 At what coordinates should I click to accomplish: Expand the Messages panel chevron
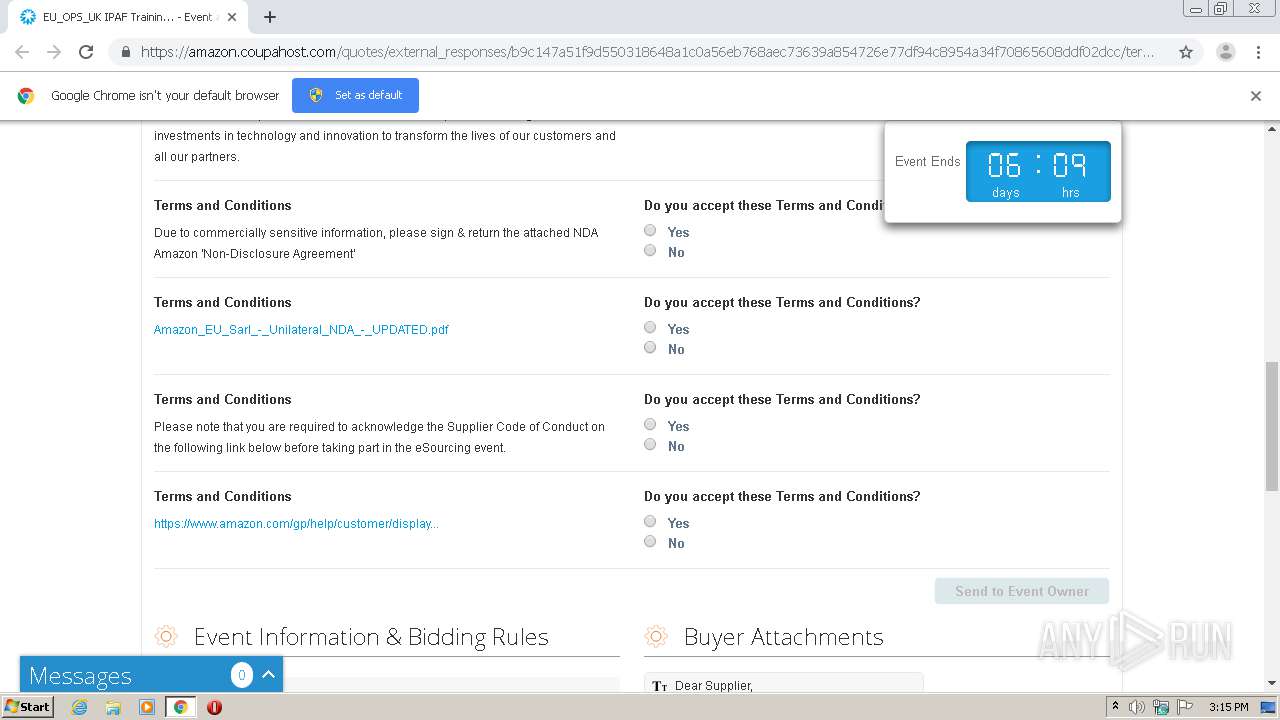pyautogui.click(x=268, y=675)
